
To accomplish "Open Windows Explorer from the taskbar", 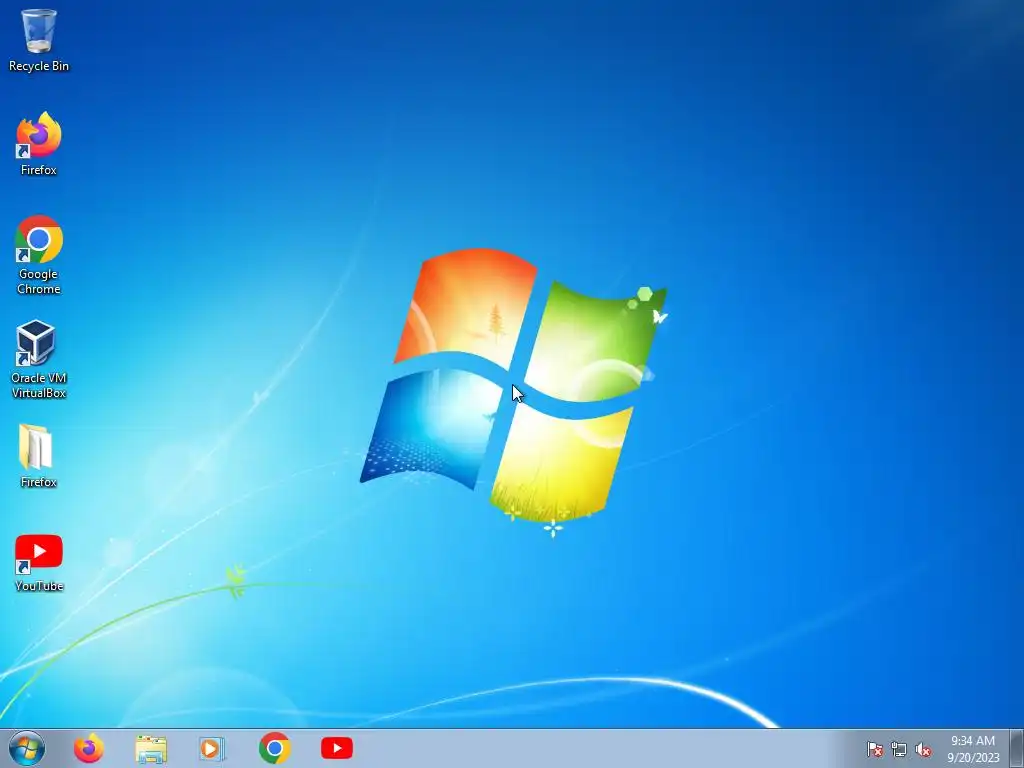I will [151, 748].
